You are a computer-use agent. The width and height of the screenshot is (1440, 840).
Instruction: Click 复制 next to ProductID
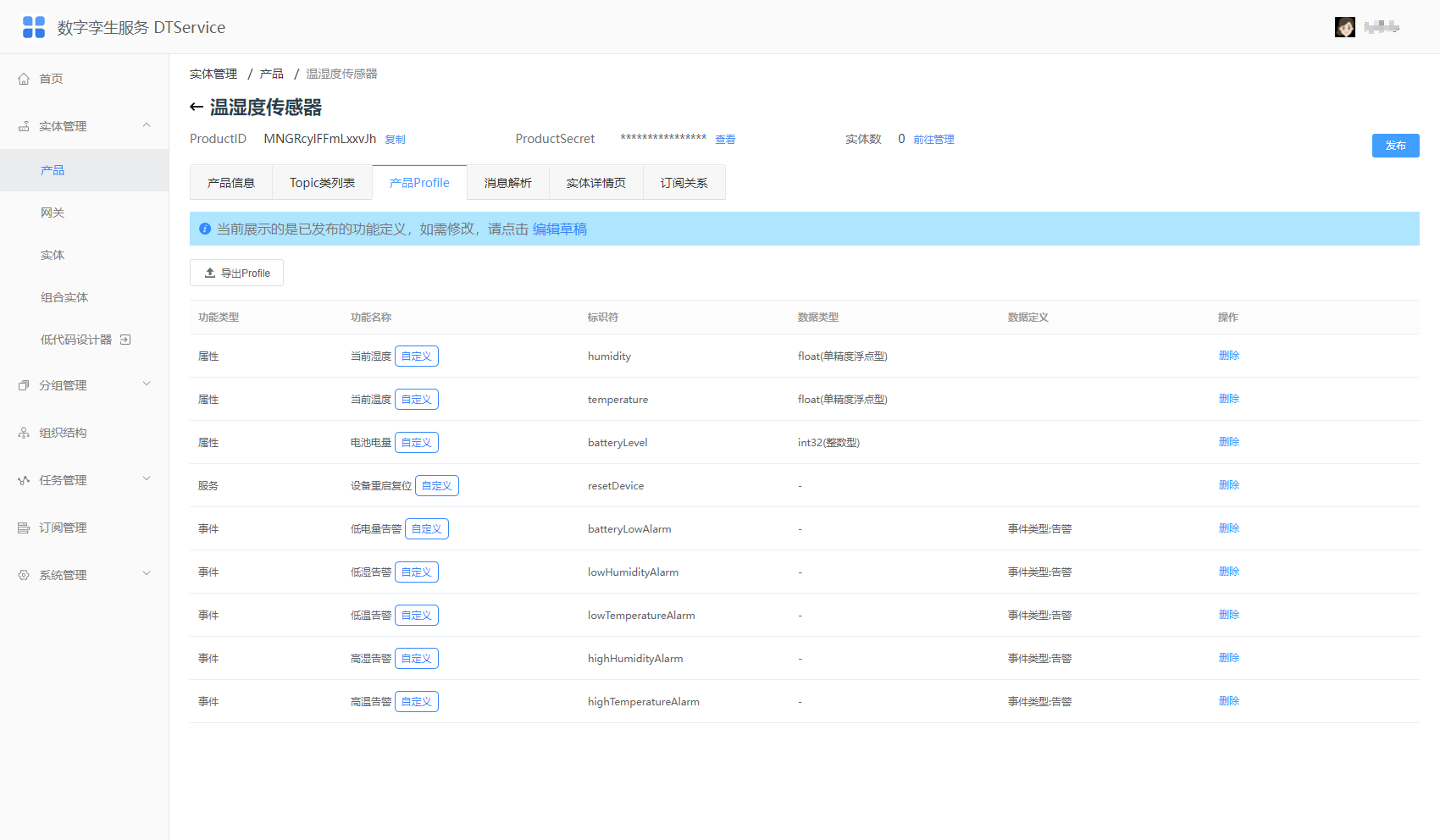click(396, 140)
